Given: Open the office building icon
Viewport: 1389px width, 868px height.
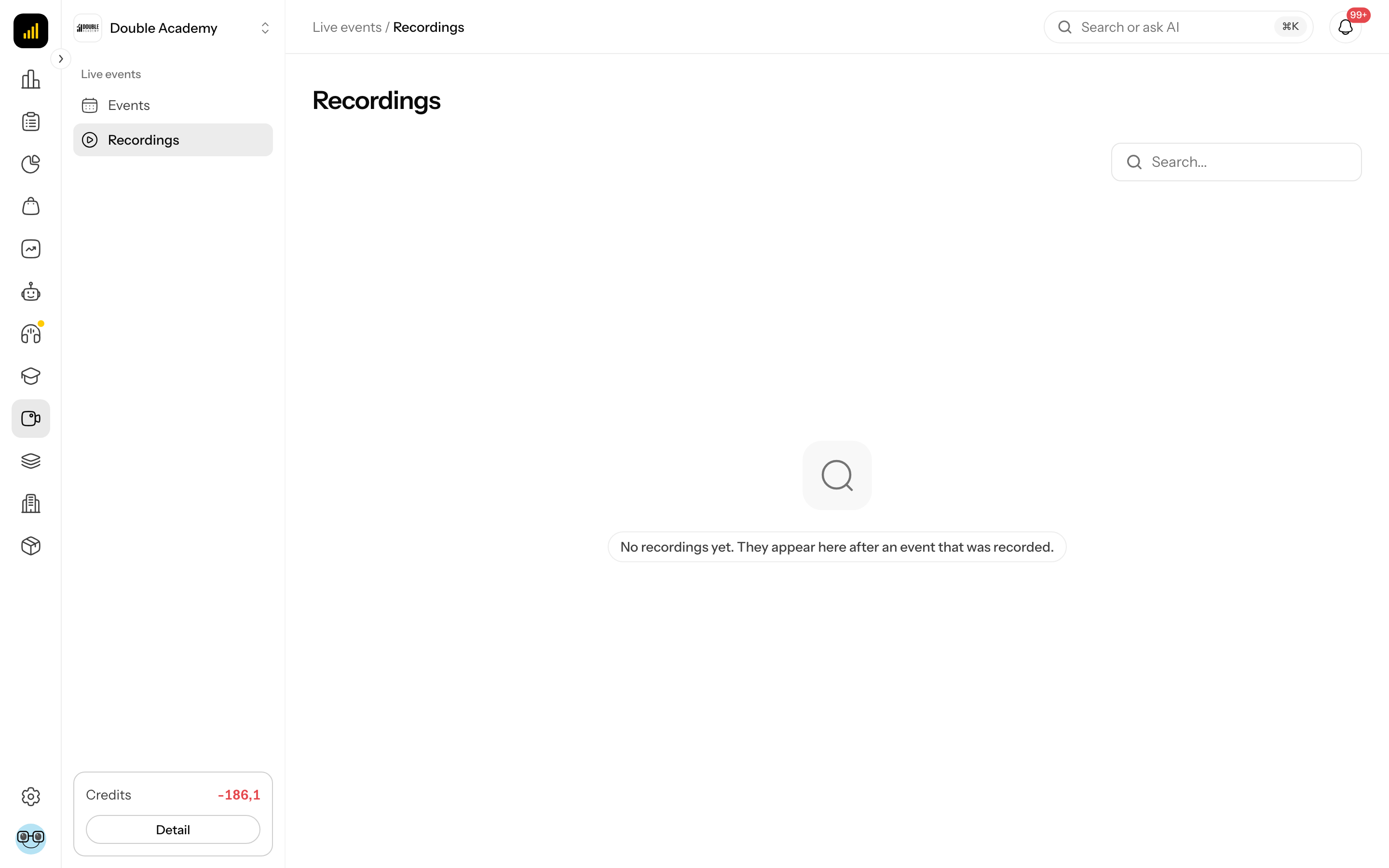Looking at the screenshot, I should tap(30, 503).
